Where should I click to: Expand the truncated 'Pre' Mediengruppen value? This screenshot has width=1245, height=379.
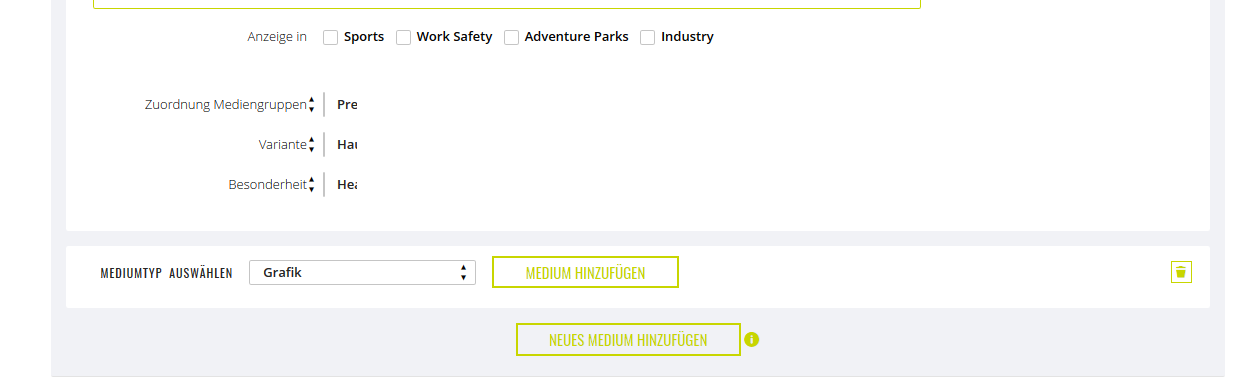click(347, 104)
